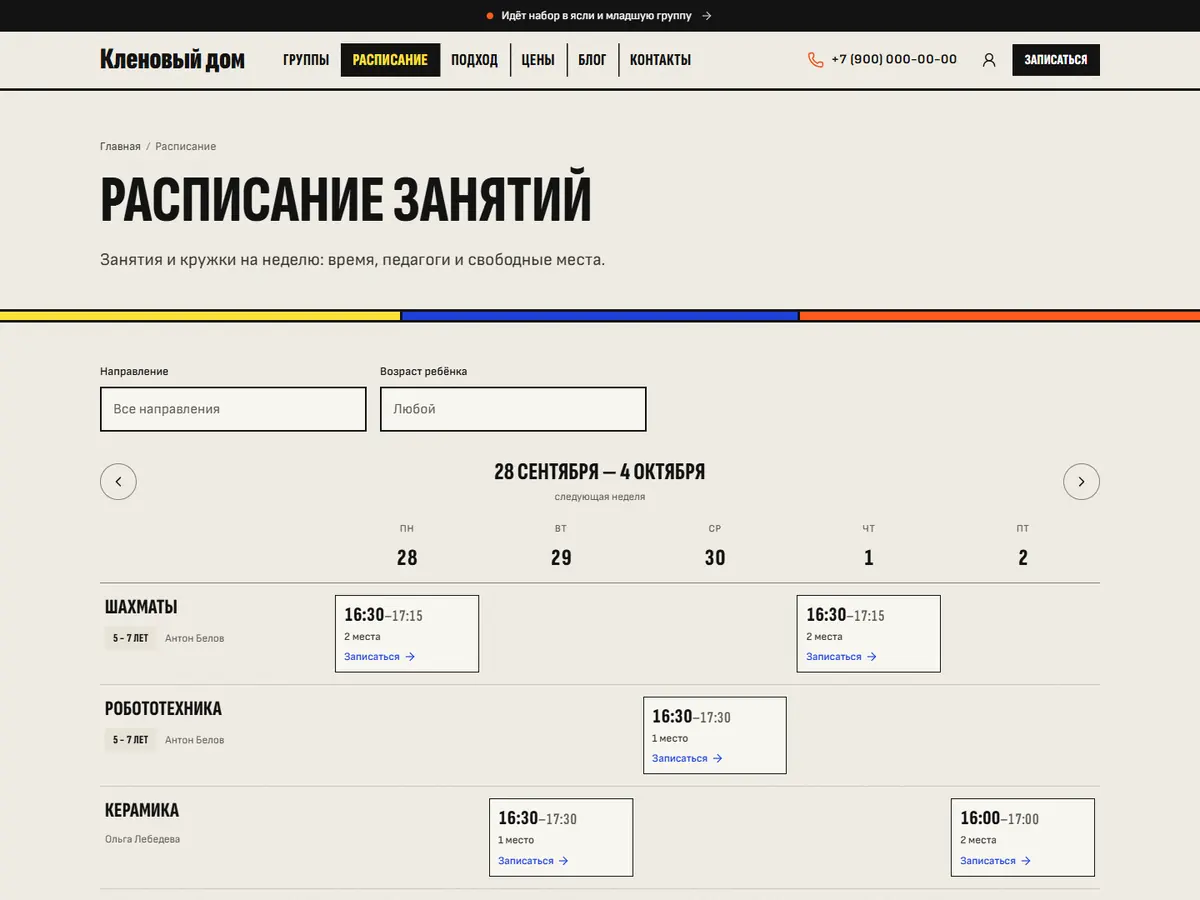This screenshot has height=900, width=1200.
Task: Open the Контакты menu item
Action: 660,60
